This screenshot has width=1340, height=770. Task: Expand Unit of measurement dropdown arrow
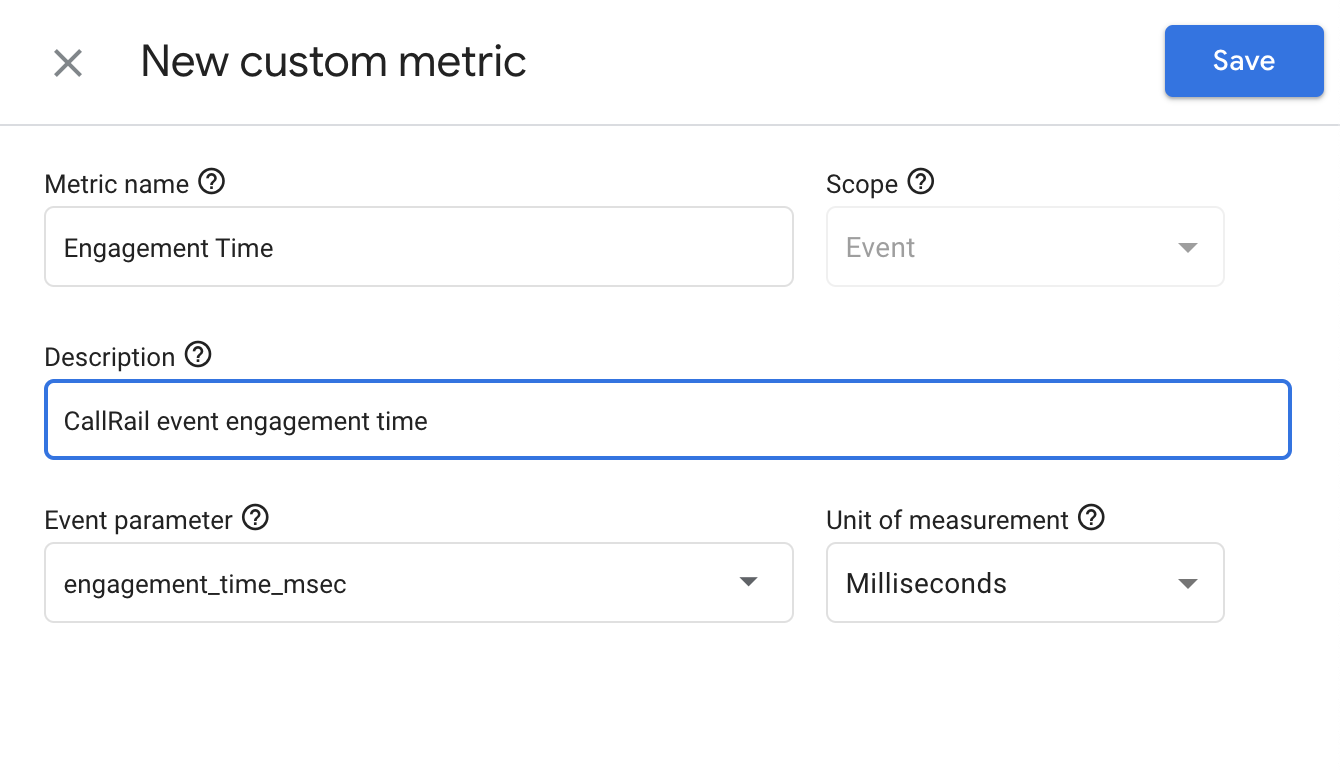click(1187, 584)
